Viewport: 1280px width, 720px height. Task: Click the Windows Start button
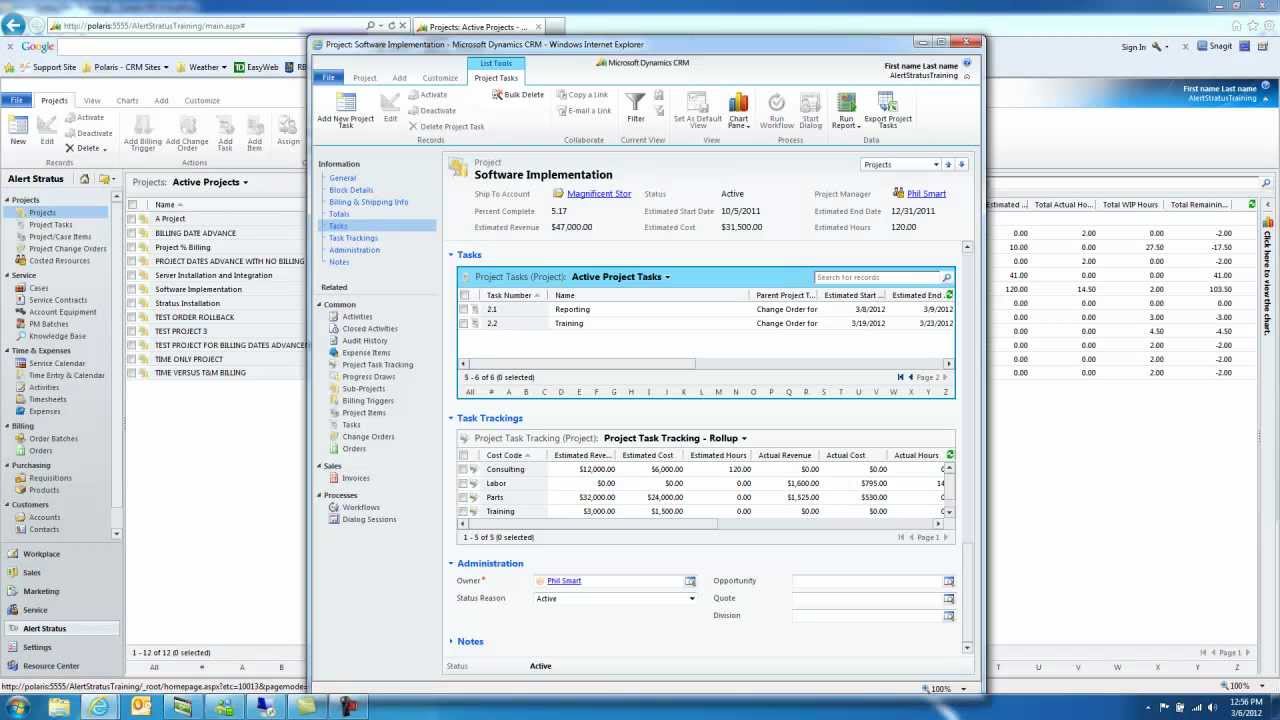[18, 707]
